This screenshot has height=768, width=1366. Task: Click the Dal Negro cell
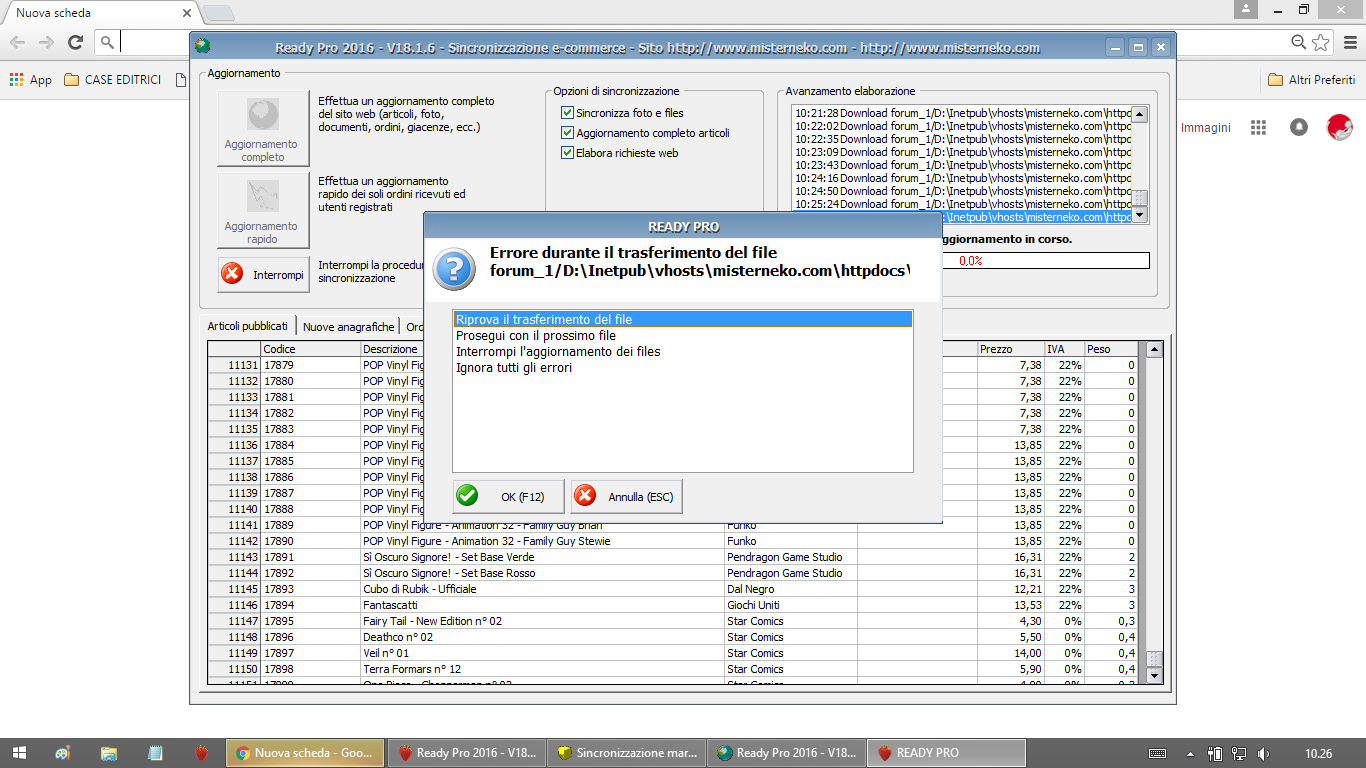click(x=790, y=589)
